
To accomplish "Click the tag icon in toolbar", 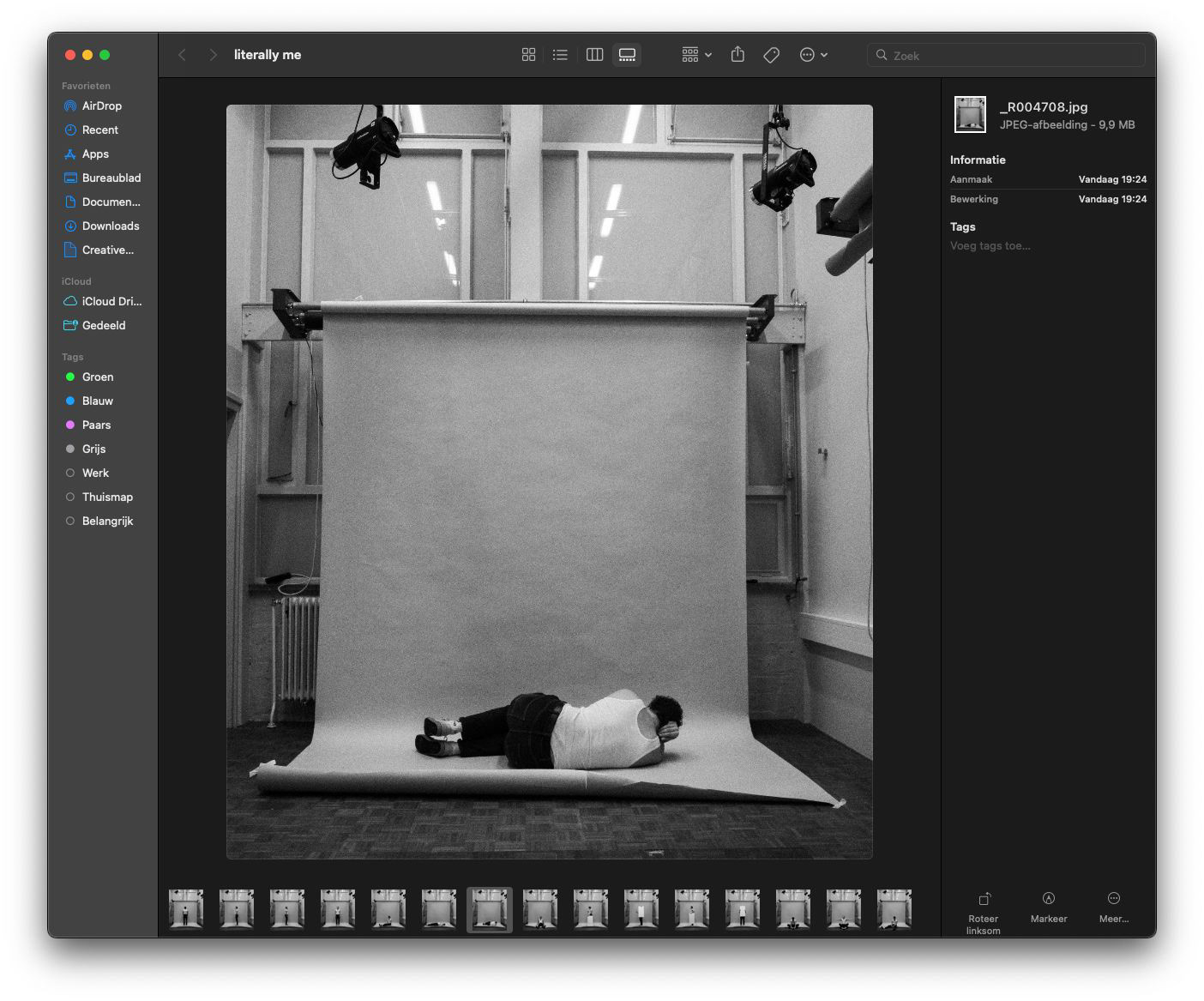I will click(x=771, y=55).
